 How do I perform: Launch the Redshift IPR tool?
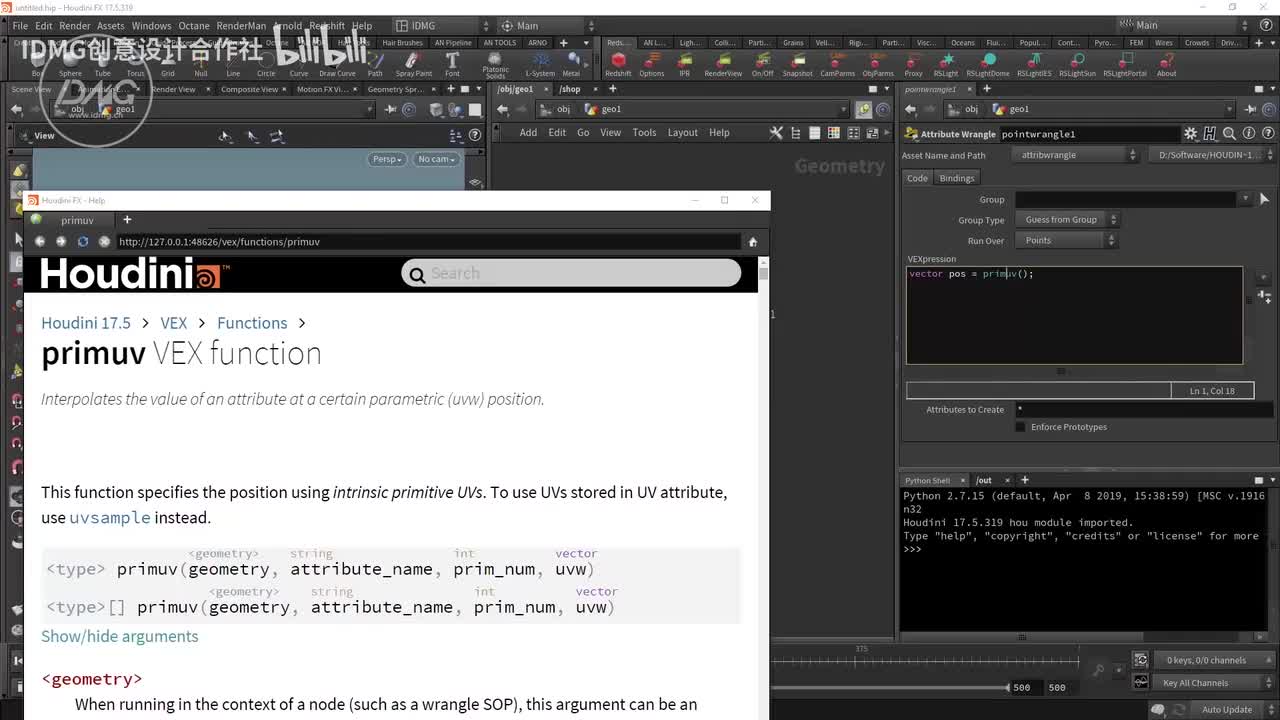click(x=685, y=65)
